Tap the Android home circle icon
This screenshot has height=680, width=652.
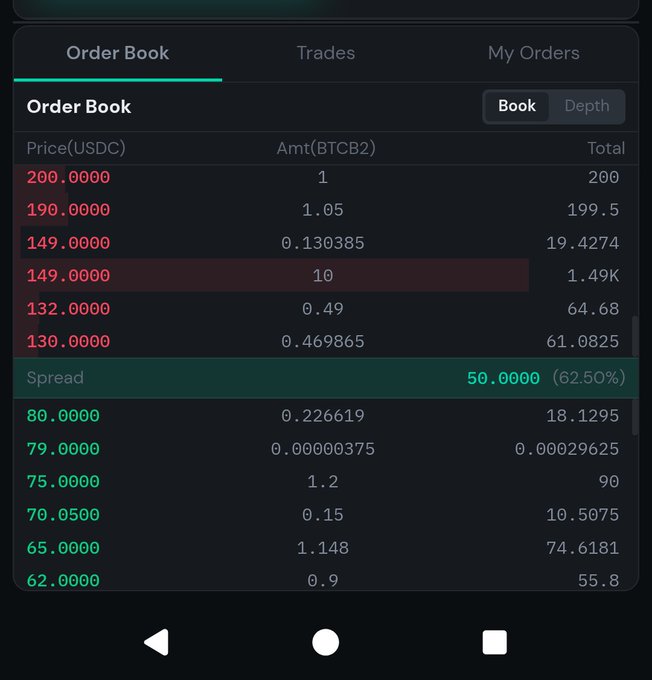pos(325,642)
